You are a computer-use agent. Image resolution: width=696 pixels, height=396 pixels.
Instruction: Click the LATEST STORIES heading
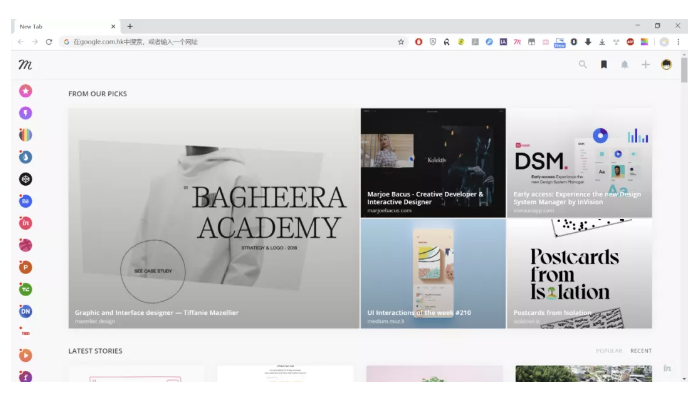click(x=95, y=351)
